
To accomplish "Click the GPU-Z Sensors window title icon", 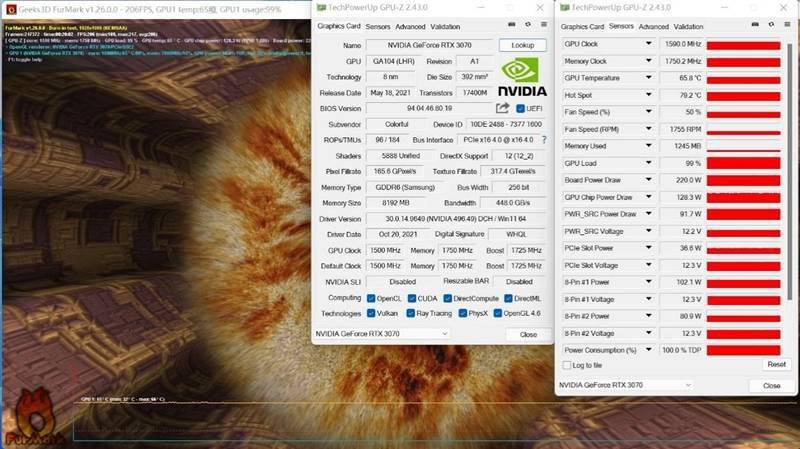I will [x=564, y=8].
